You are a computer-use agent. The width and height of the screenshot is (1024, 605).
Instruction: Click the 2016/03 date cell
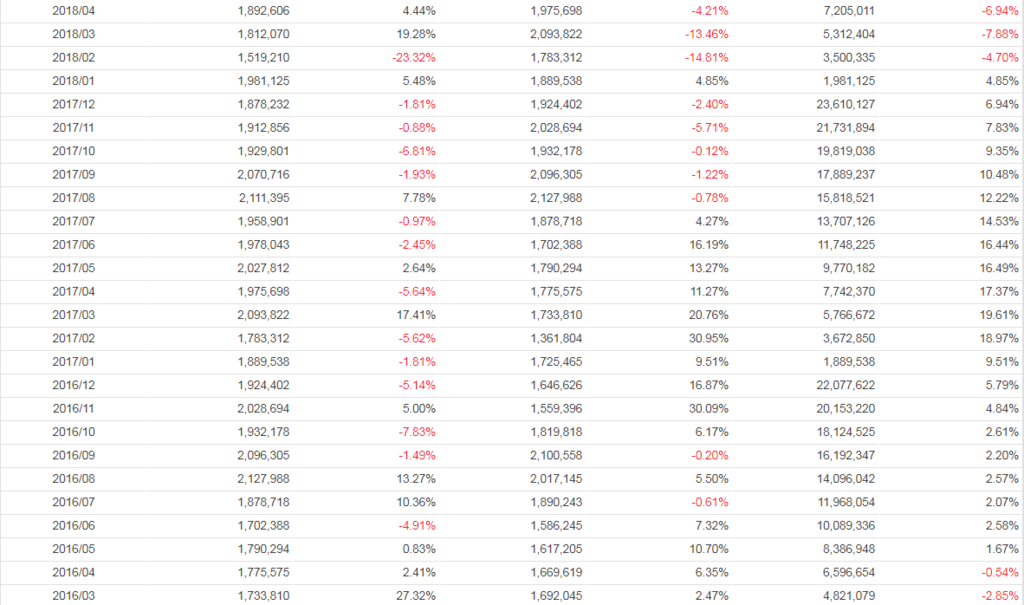(x=72, y=596)
